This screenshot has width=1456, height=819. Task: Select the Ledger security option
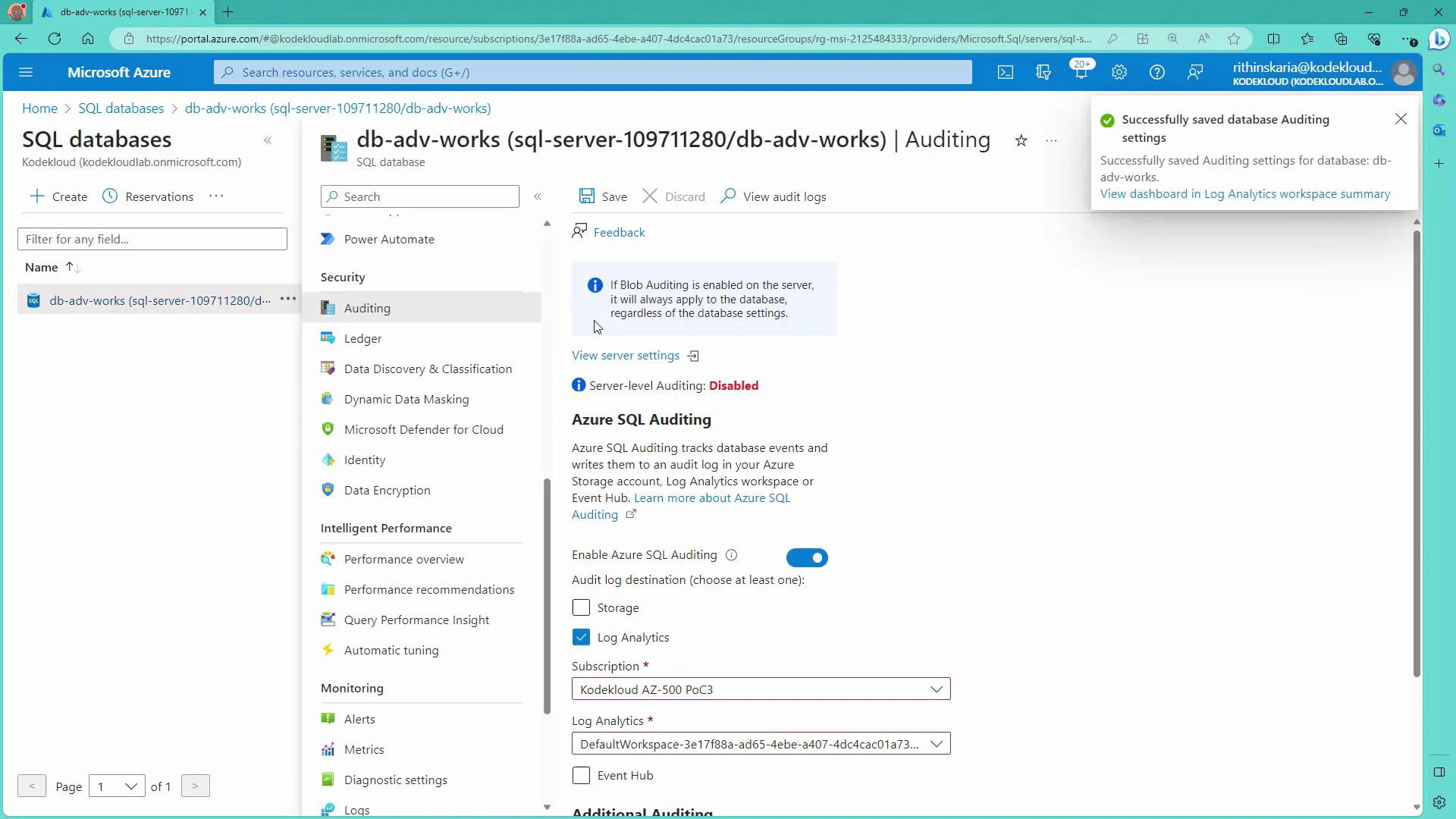coord(362,337)
